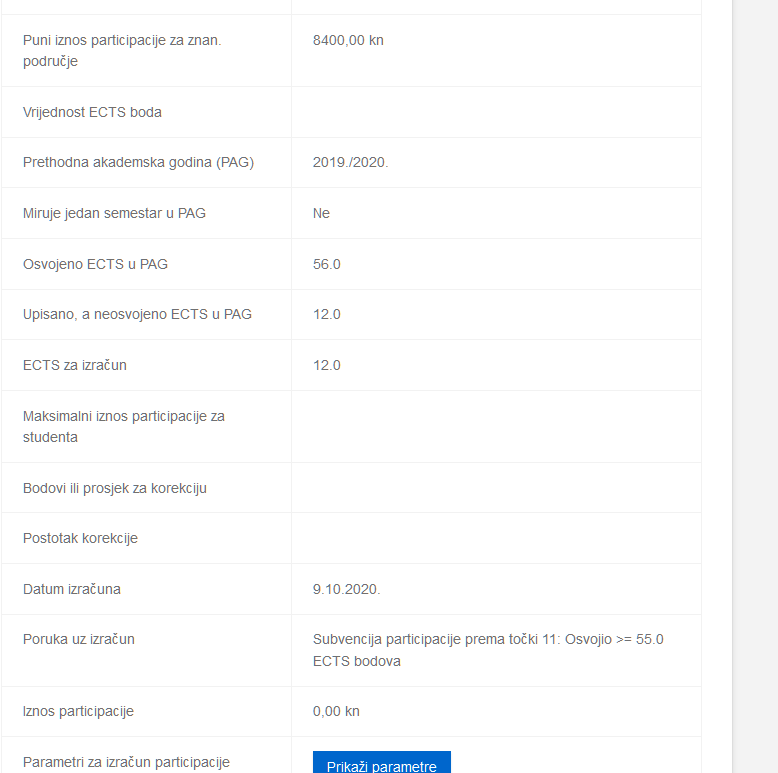The width and height of the screenshot is (778, 773).
Task: Click the Prikaži parametre button
Action: pyautogui.click(x=382, y=762)
